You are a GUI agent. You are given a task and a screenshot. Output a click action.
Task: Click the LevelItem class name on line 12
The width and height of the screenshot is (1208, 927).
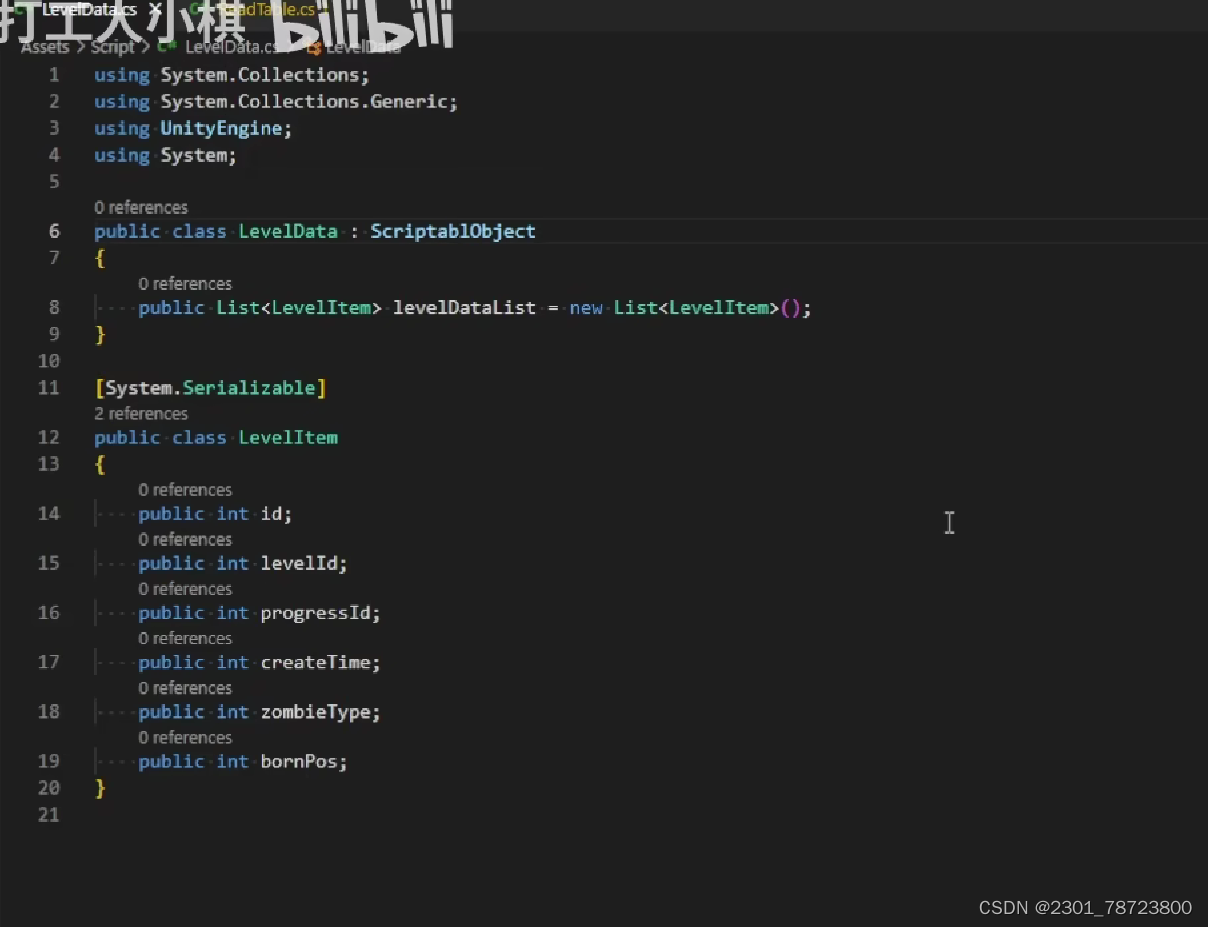288,437
